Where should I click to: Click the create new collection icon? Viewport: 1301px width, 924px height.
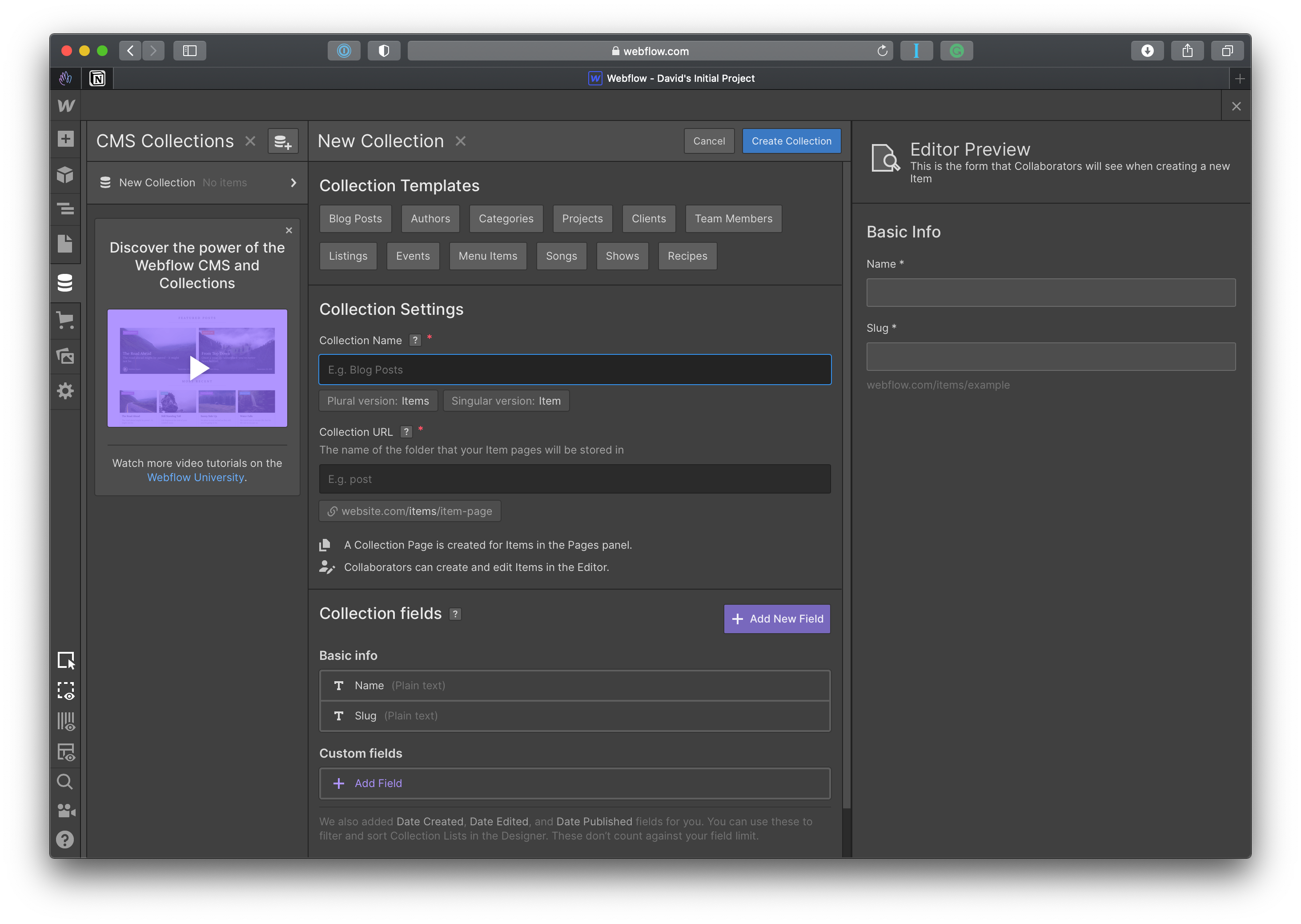tap(283, 141)
